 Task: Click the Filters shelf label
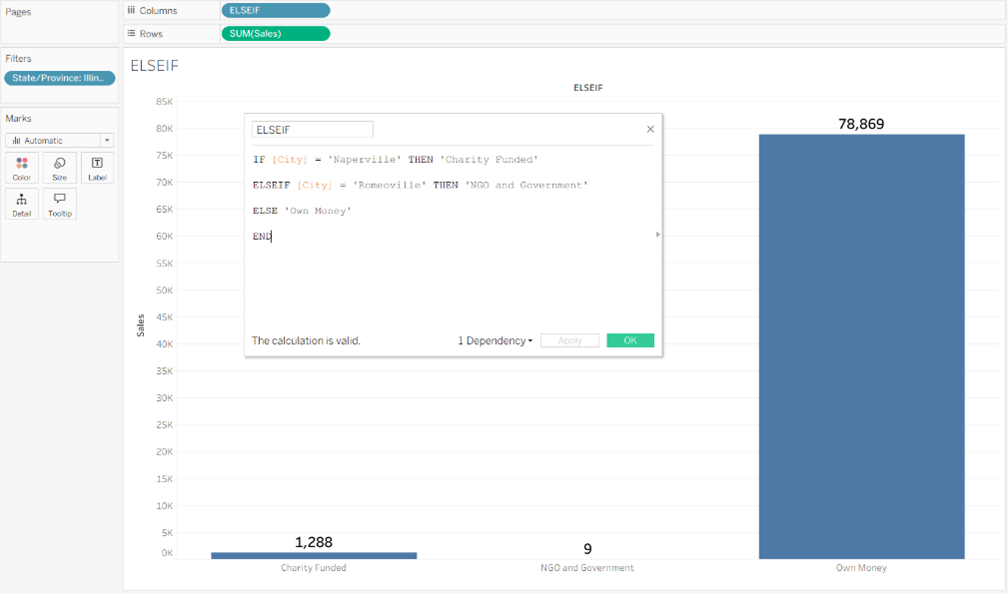(18, 58)
